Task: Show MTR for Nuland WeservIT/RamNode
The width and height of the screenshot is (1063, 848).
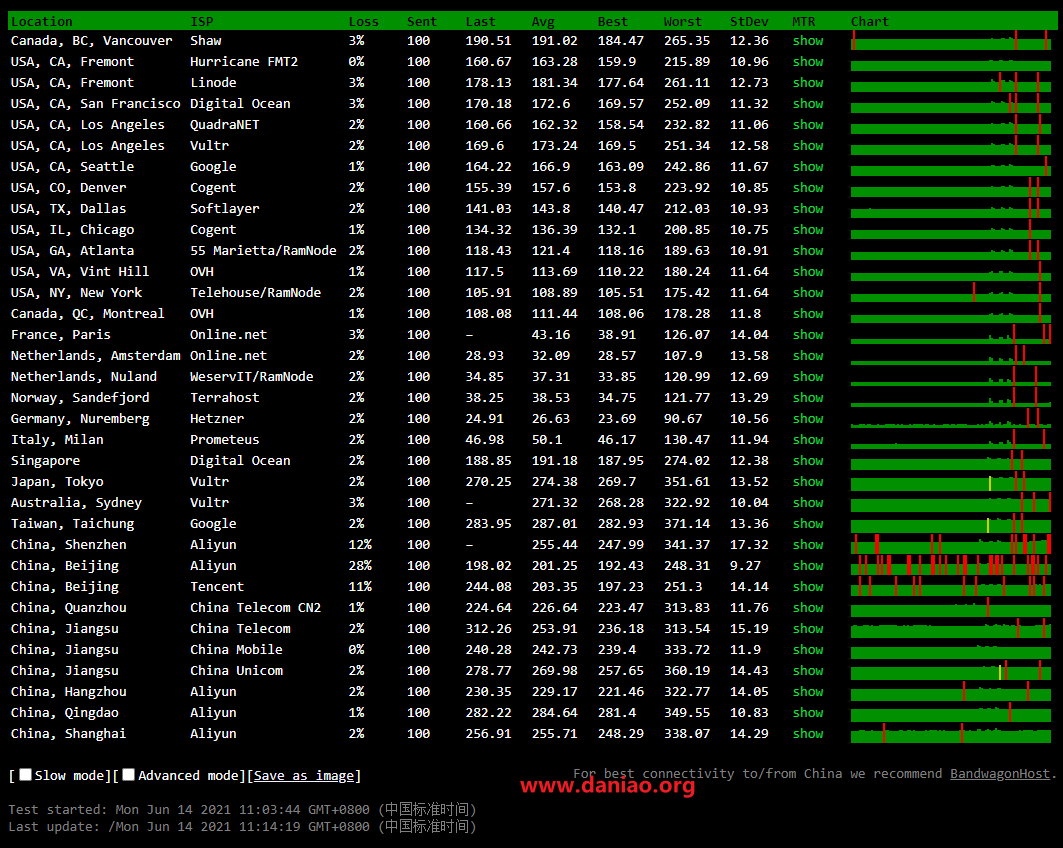Action: (x=808, y=377)
